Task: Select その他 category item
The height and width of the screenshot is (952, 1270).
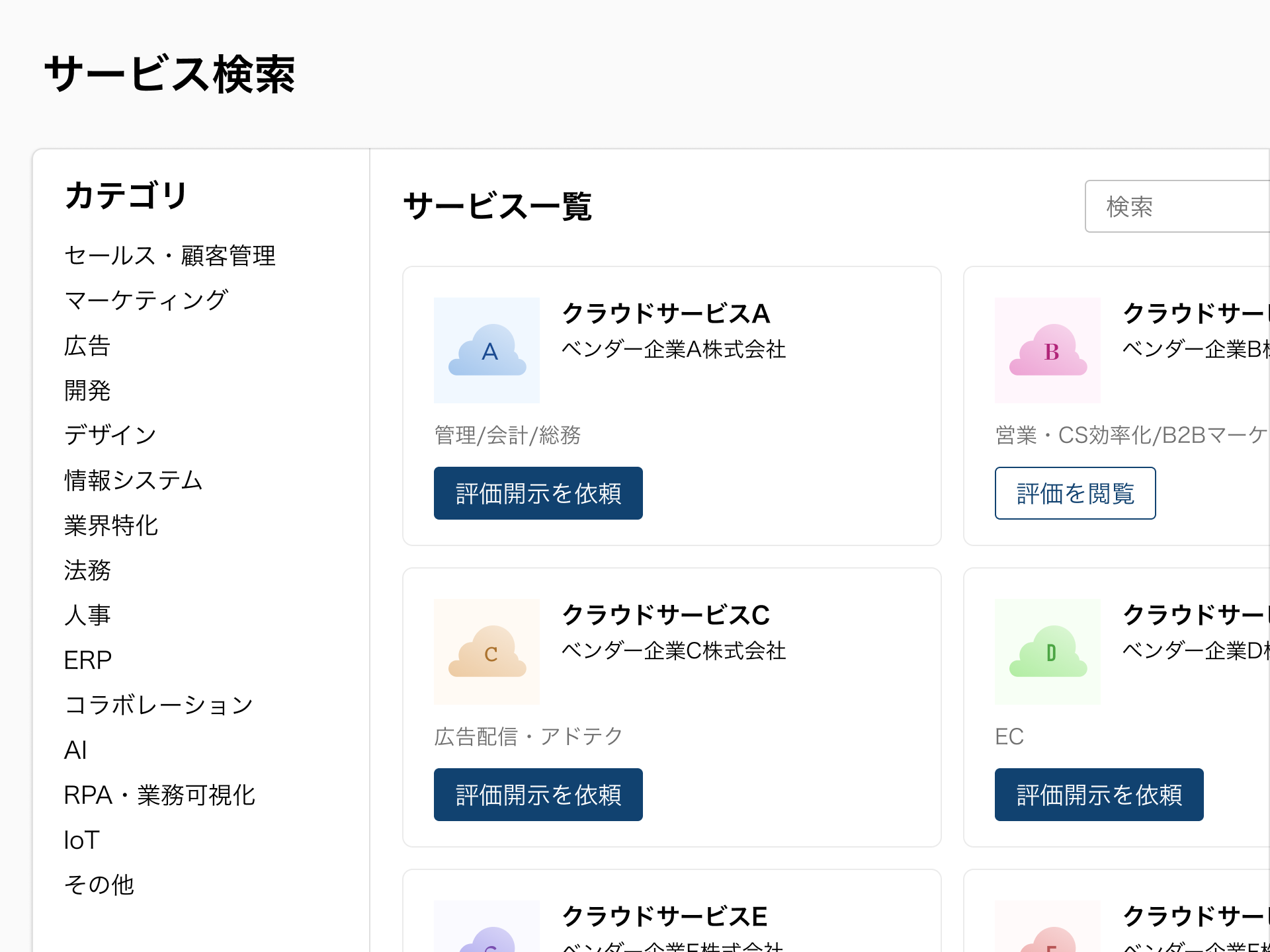Action: pyautogui.click(x=99, y=885)
